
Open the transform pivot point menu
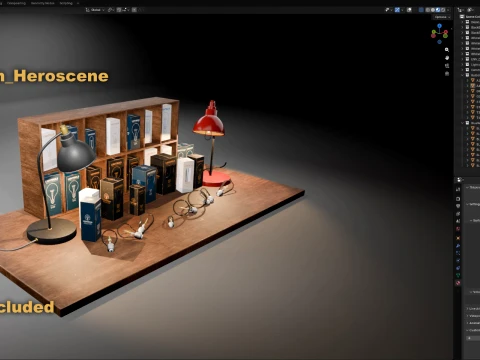[x=111, y=10]
